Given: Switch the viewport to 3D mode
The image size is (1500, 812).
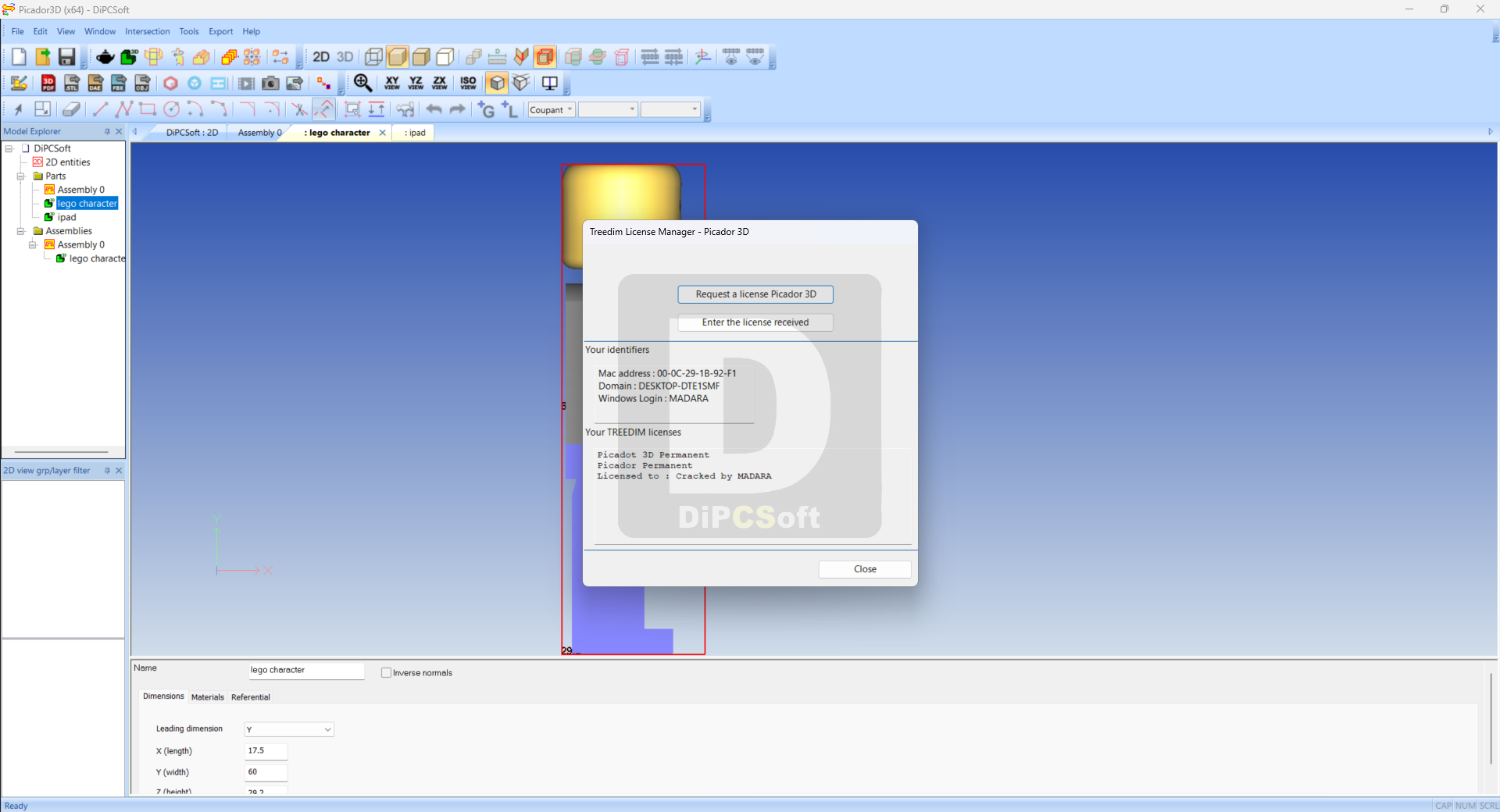Looking at the screenshot, I should pos(345,57).
